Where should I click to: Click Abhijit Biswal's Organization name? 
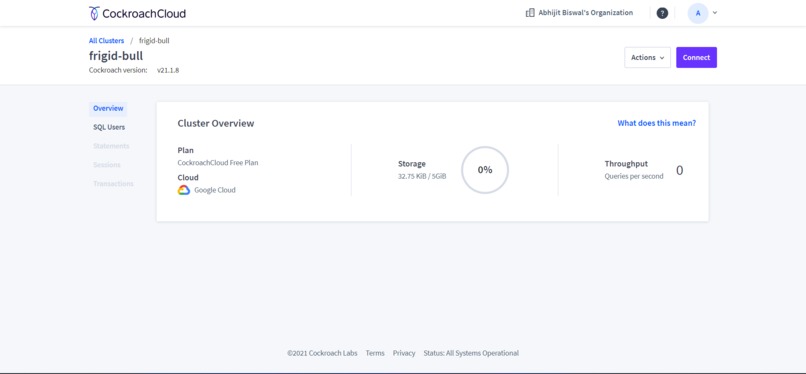pyautogui.click(x=585, y=13)
